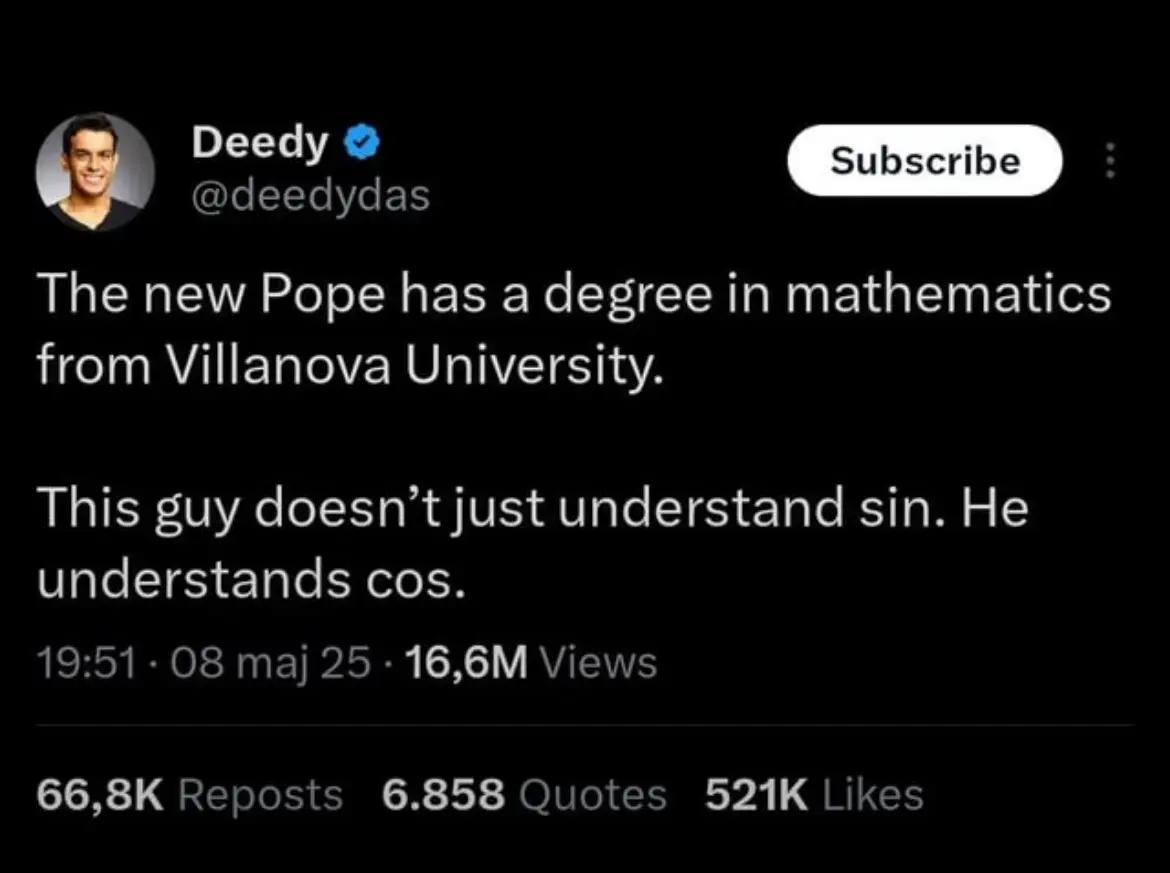Open the @deedydas handle link

click(x=310, y=196)
